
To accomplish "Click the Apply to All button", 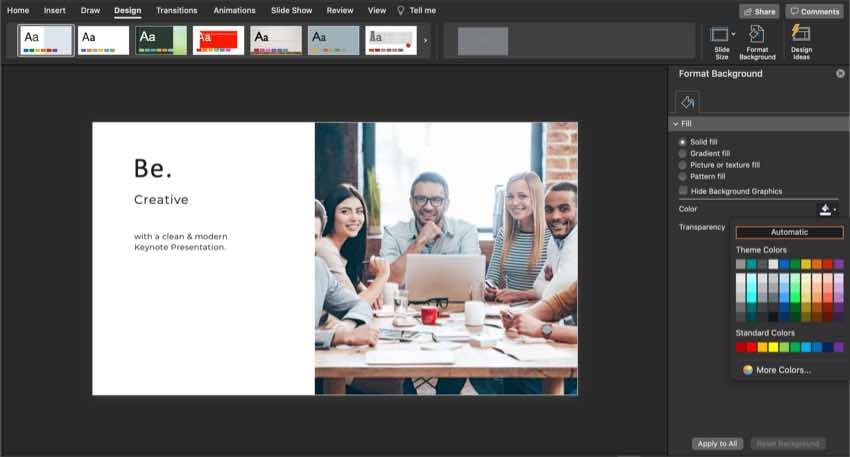I will point(717,443).
